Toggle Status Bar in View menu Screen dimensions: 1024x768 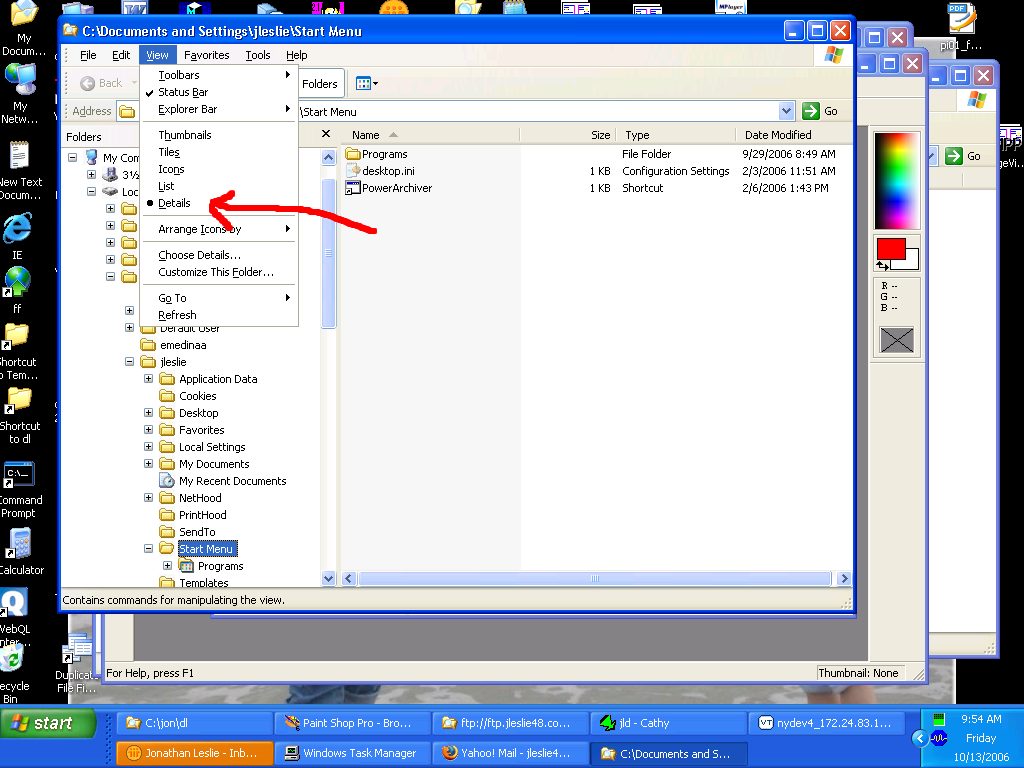coord(183,92)
